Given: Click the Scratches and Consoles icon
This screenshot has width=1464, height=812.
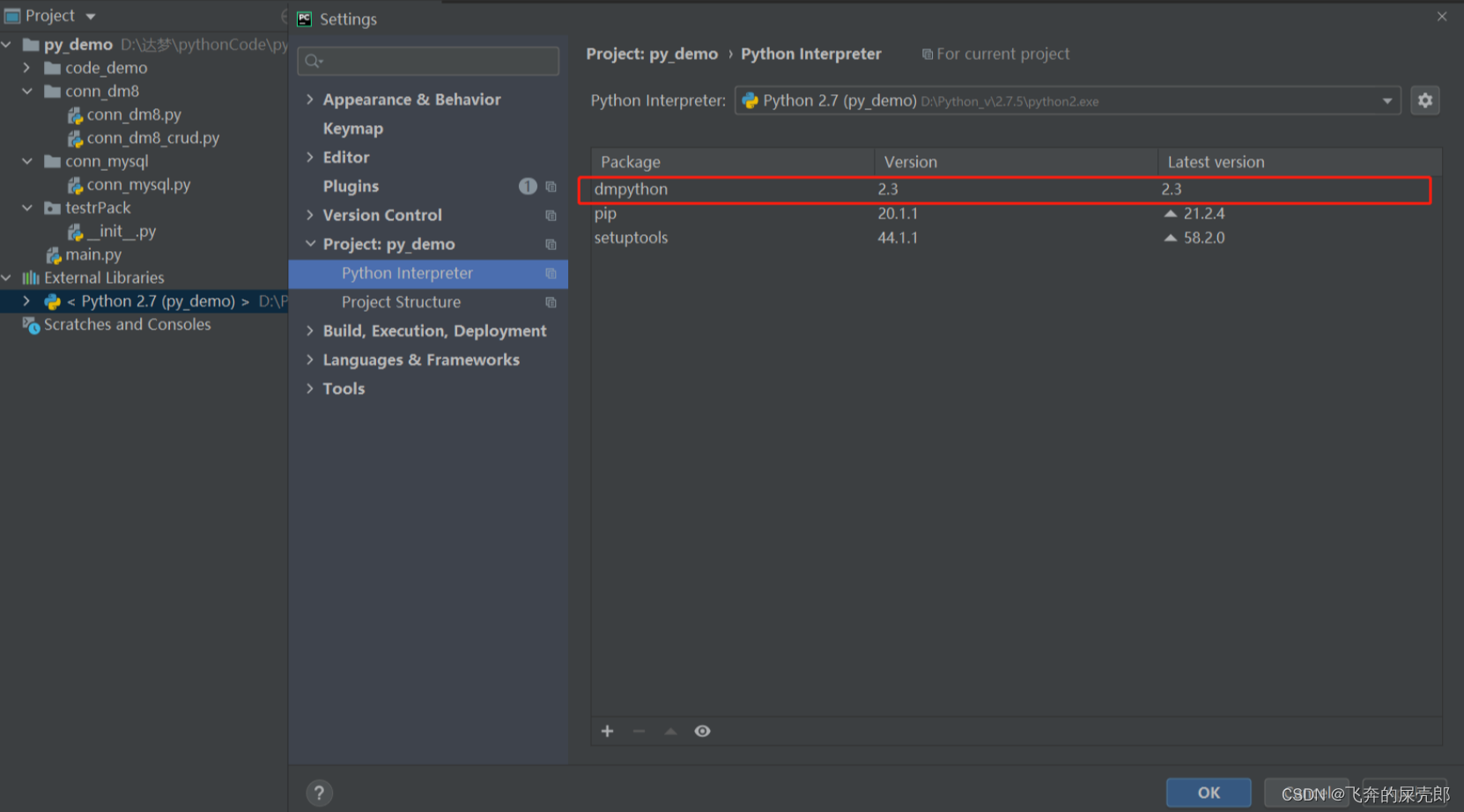Looking at the screenshot, I should (x=31, y=325).
